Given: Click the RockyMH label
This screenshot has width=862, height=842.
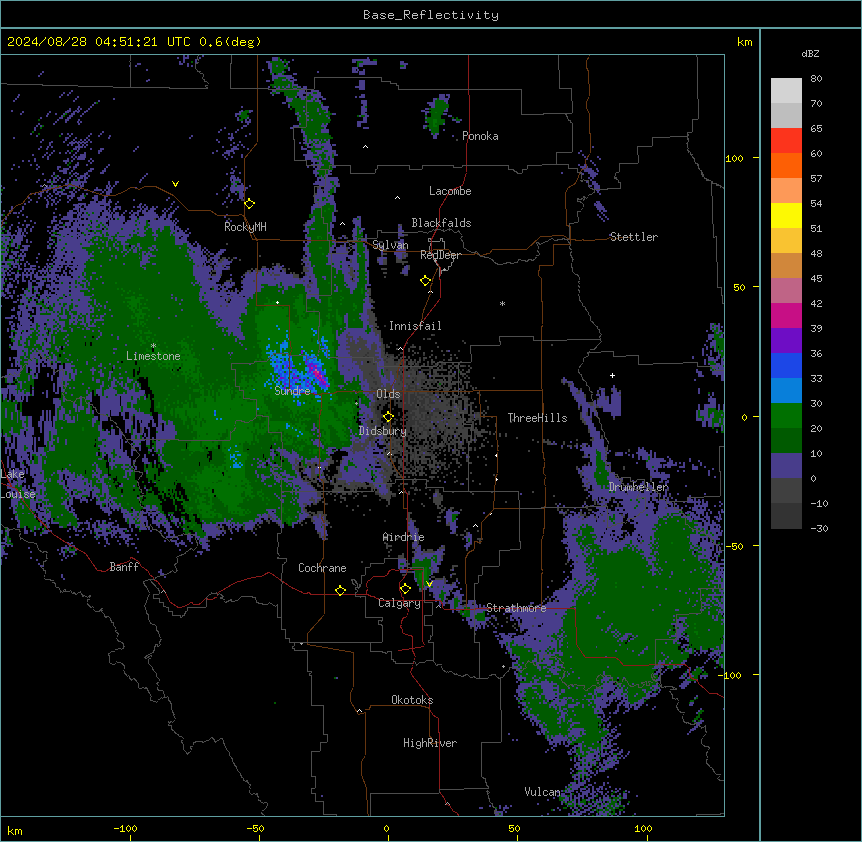Looking at the screenshot, I should (245, 227).
